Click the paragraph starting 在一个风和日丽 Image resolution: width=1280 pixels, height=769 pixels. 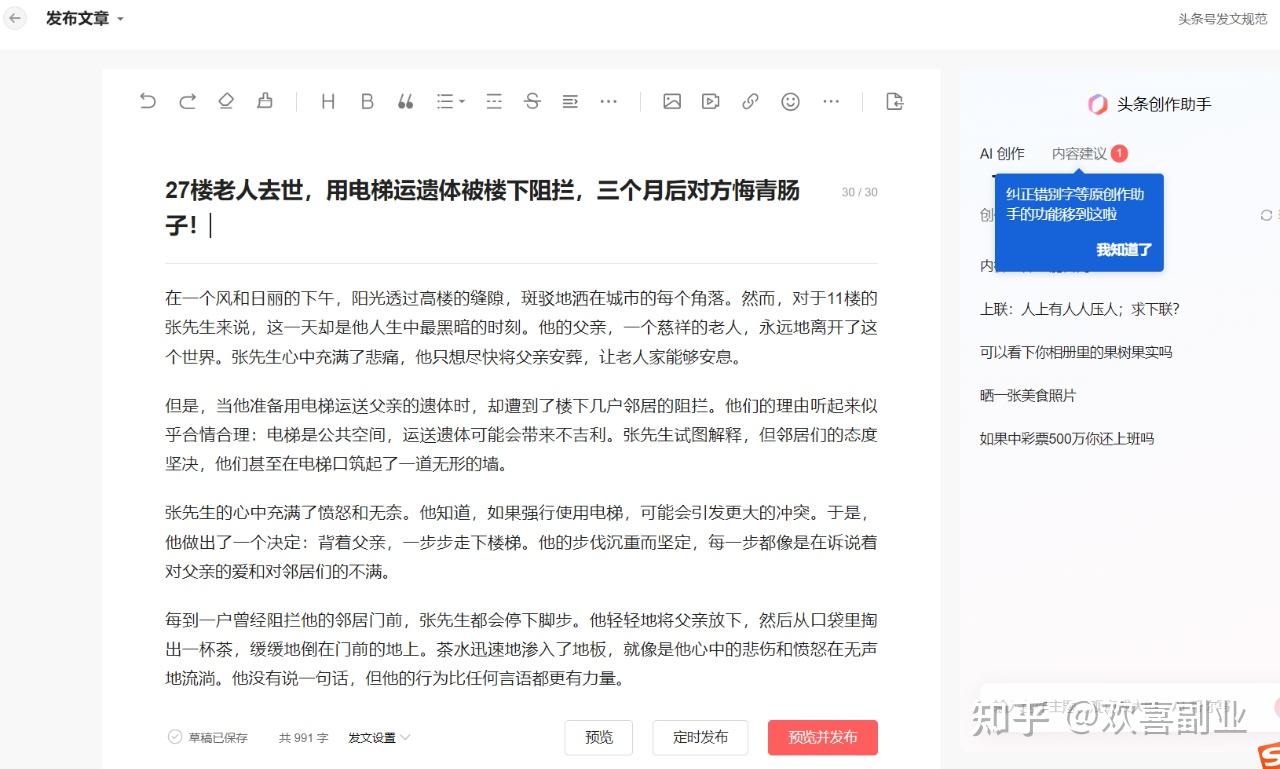pos(521,327)
